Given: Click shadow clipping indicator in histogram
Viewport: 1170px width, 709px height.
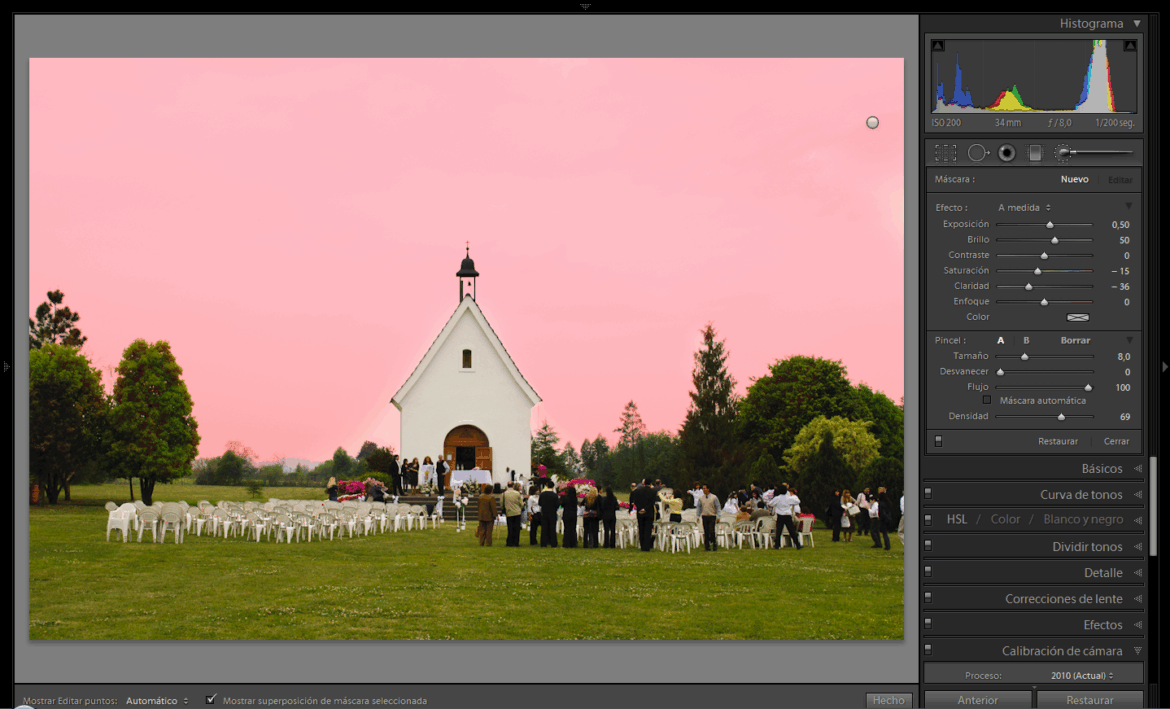Looking at the screenshot, I should [937, 46].
